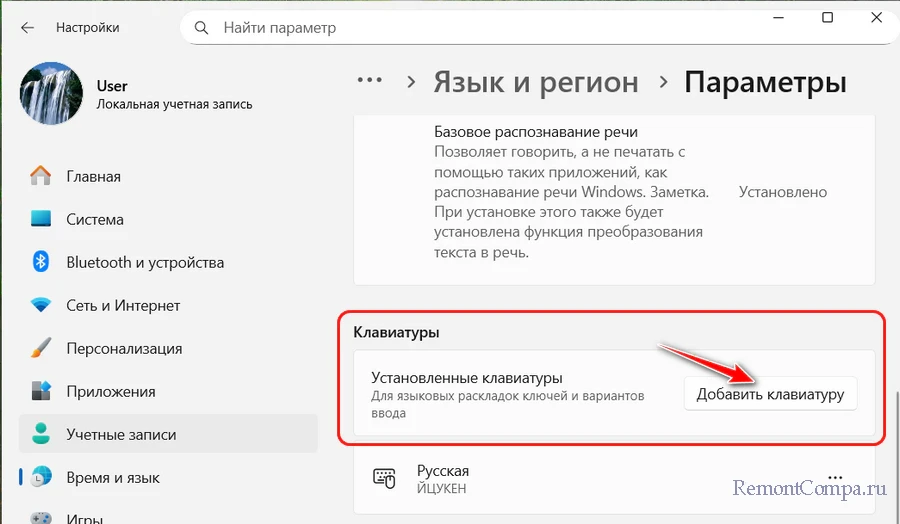Click the Приложения apps icon
This screenshot has height=524, width=900.
41,392
